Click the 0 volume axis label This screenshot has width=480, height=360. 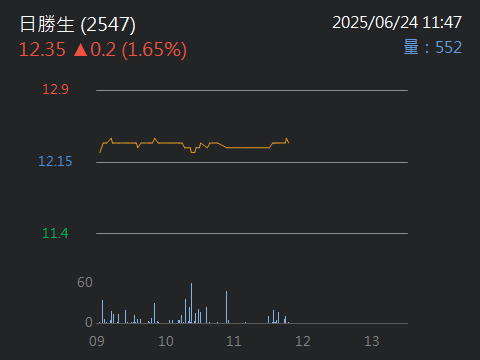point(89,322)
